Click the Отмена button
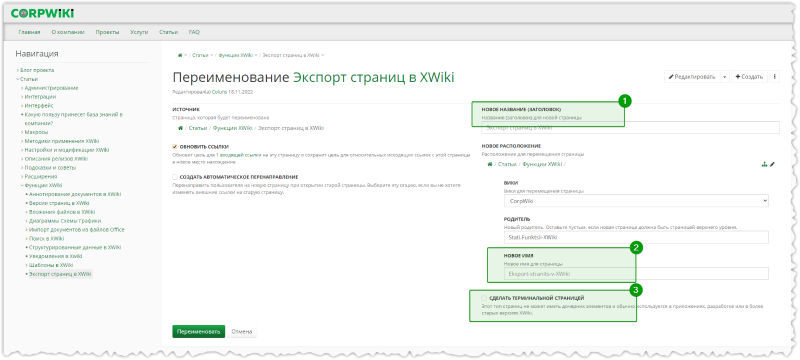This screenshot has width=800, height=360. tap(241, 331)
